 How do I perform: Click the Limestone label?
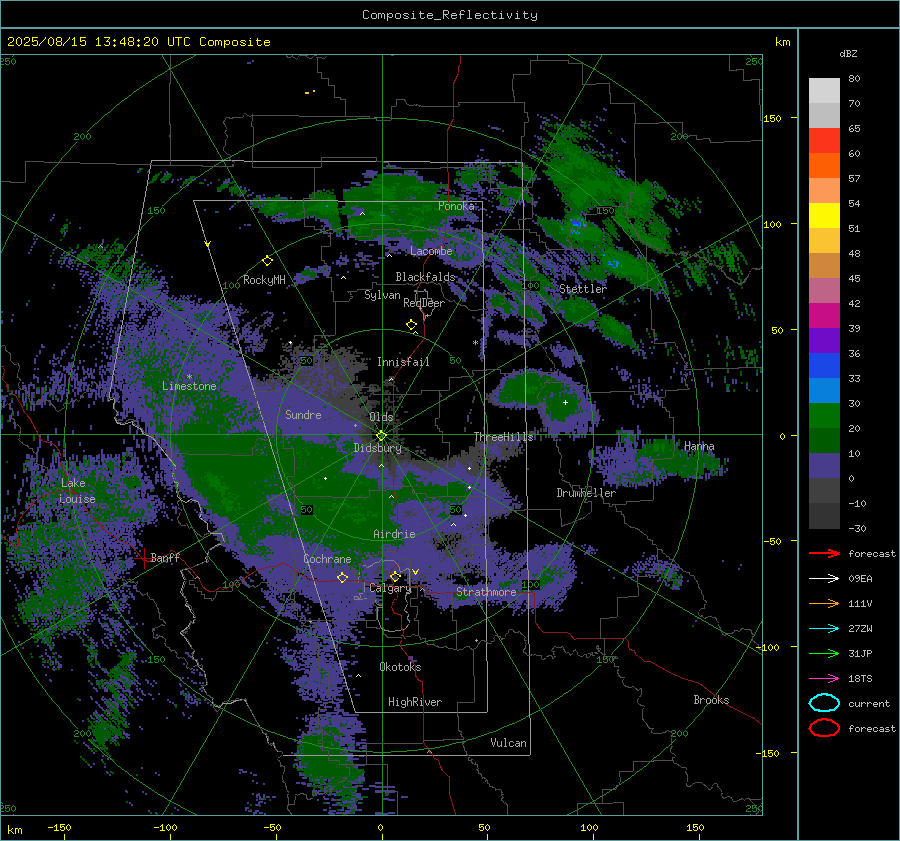[189, 386]
